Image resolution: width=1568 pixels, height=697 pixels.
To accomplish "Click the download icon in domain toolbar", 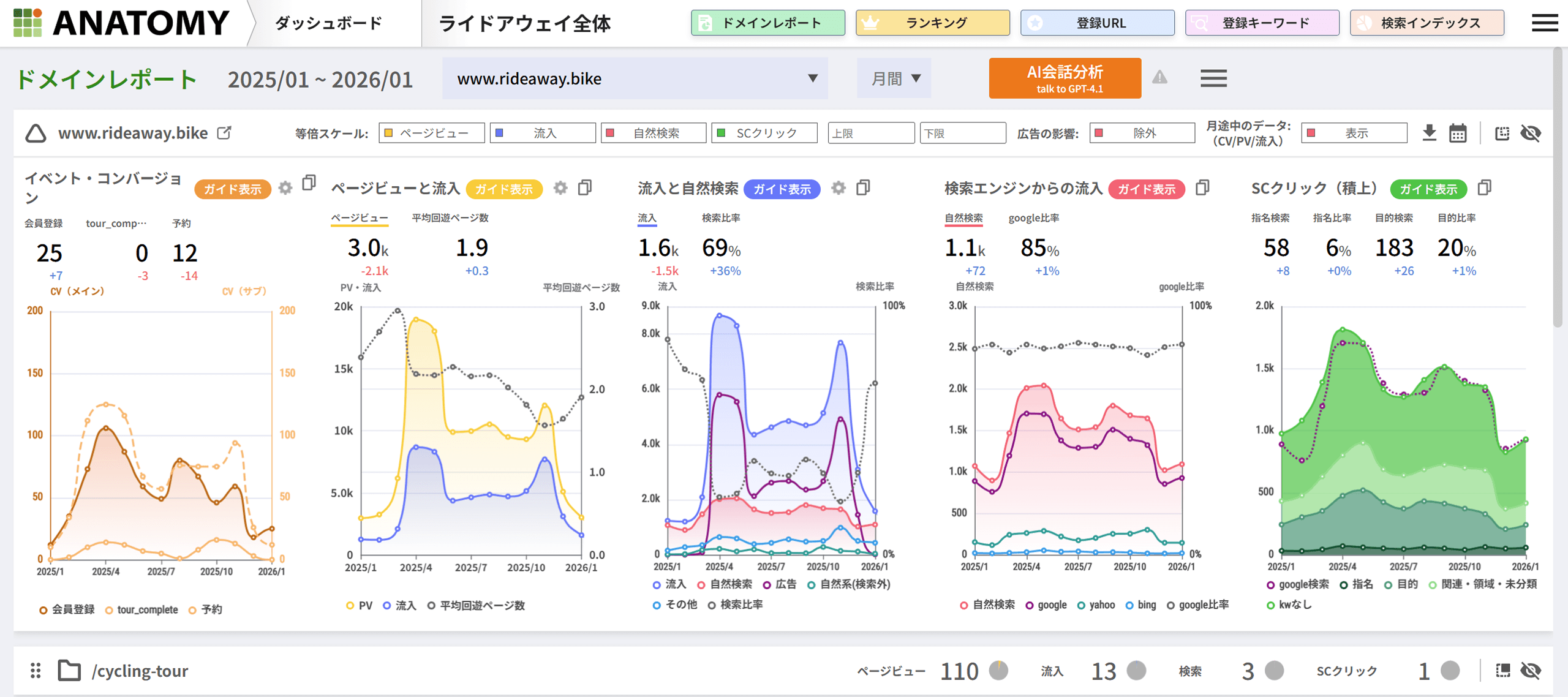I will 1429,133.
